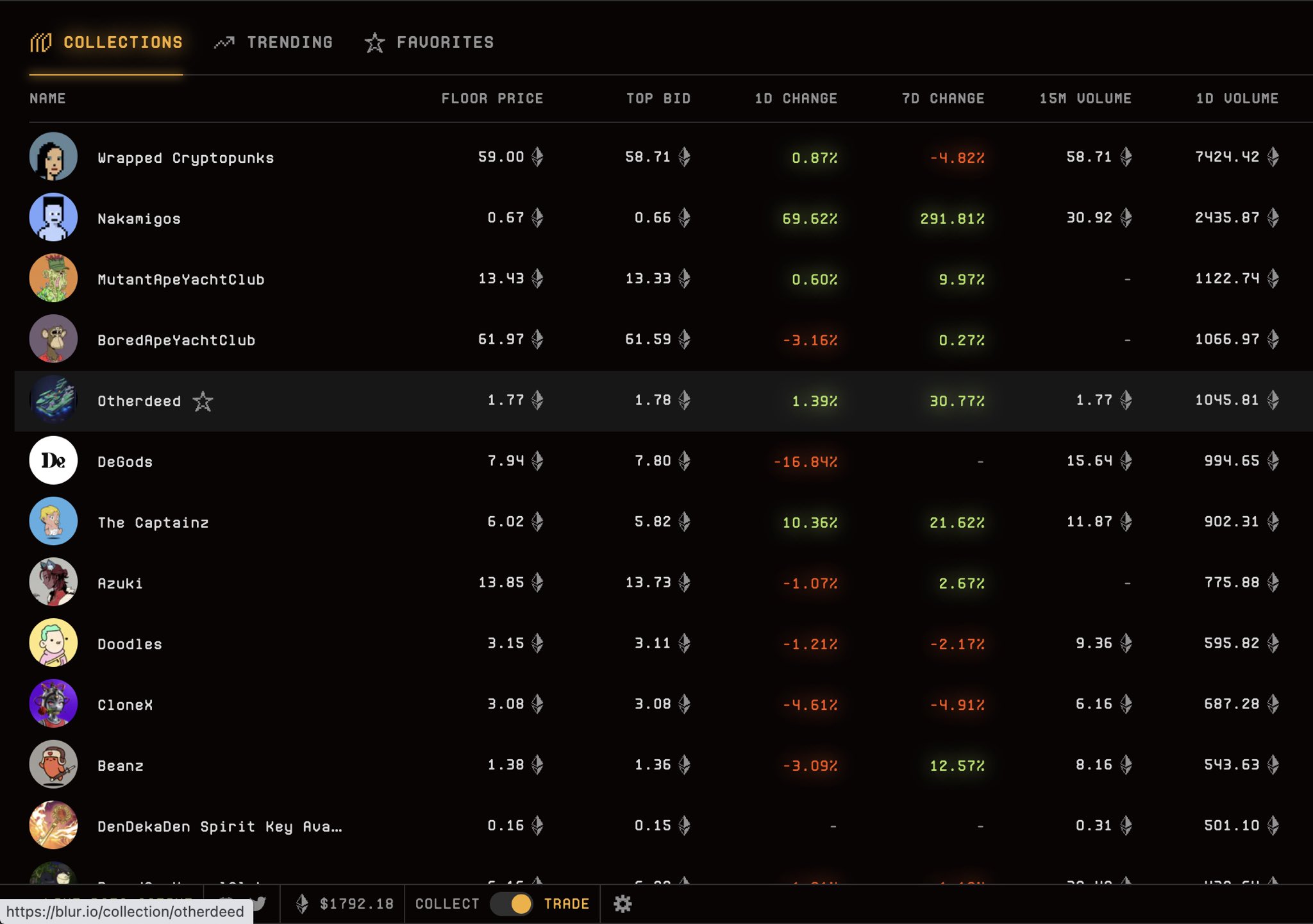The width and height of the screenshot is (1313, 924).
Task: Open the MutantApeYachtClub collection name
Action: (181, 280)
